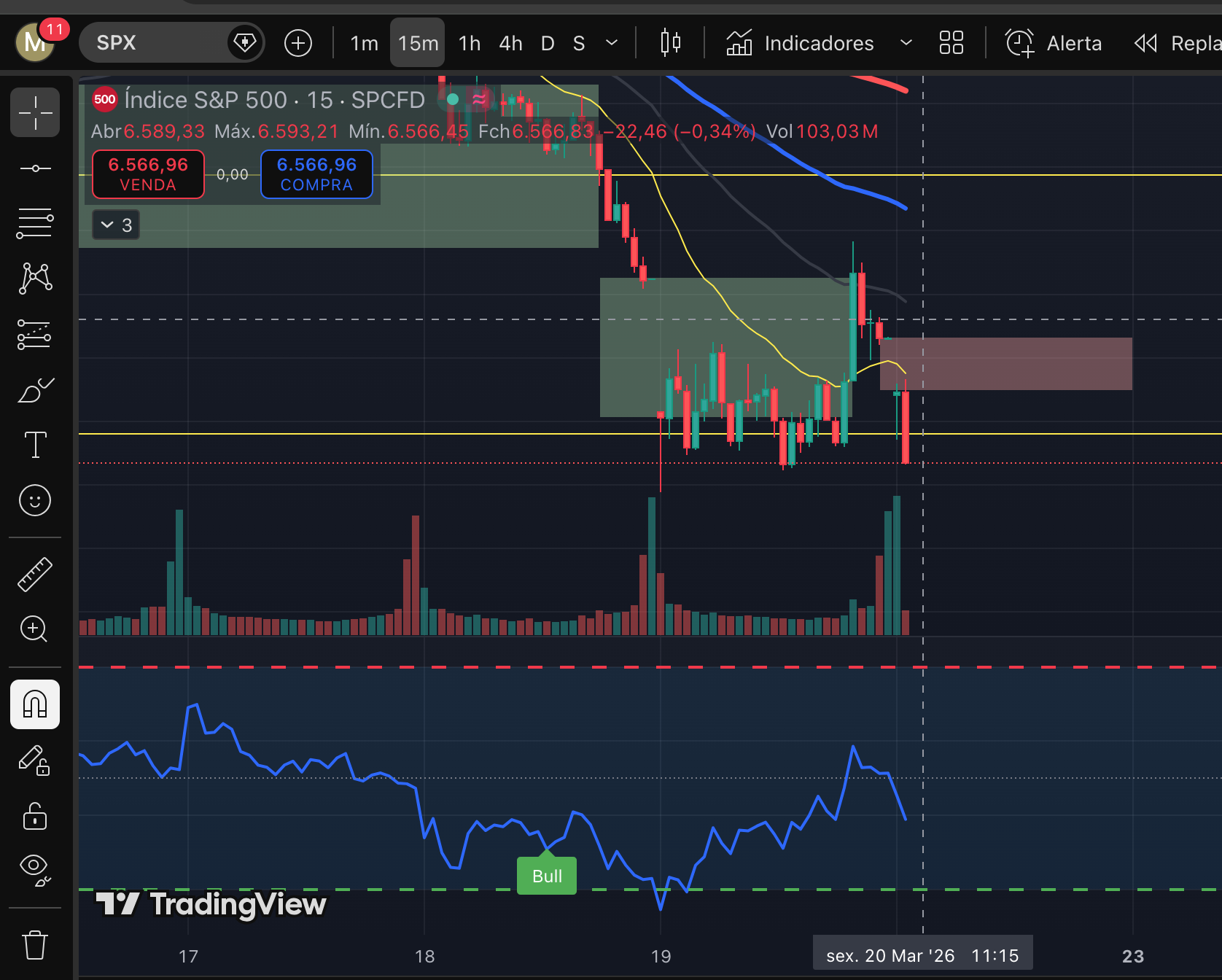The height and width of the screenshot is (980, 1222).
Task: Toggle hide all drawings eye icon
Action: click(35, 868)
